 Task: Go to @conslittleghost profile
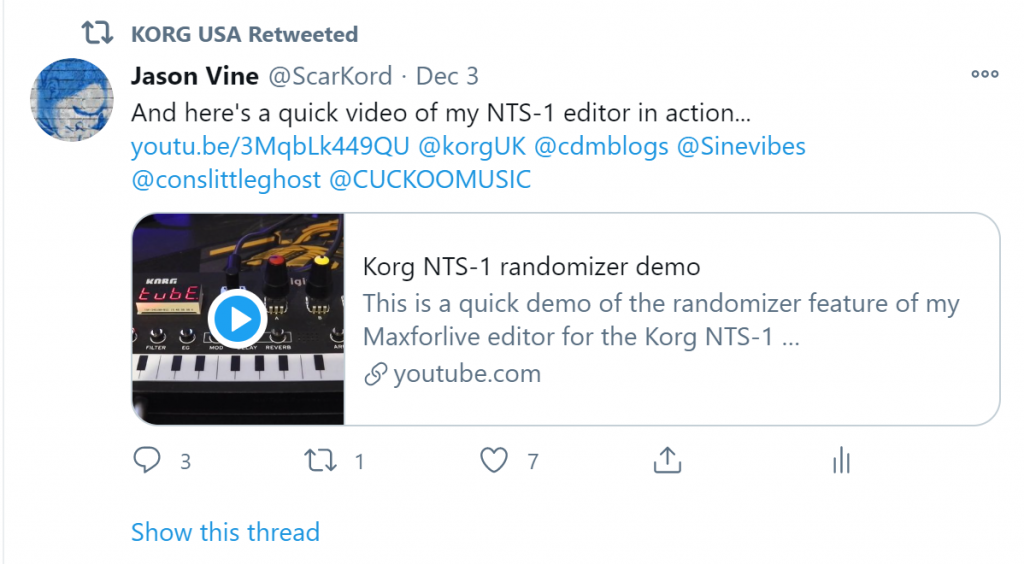226,180
